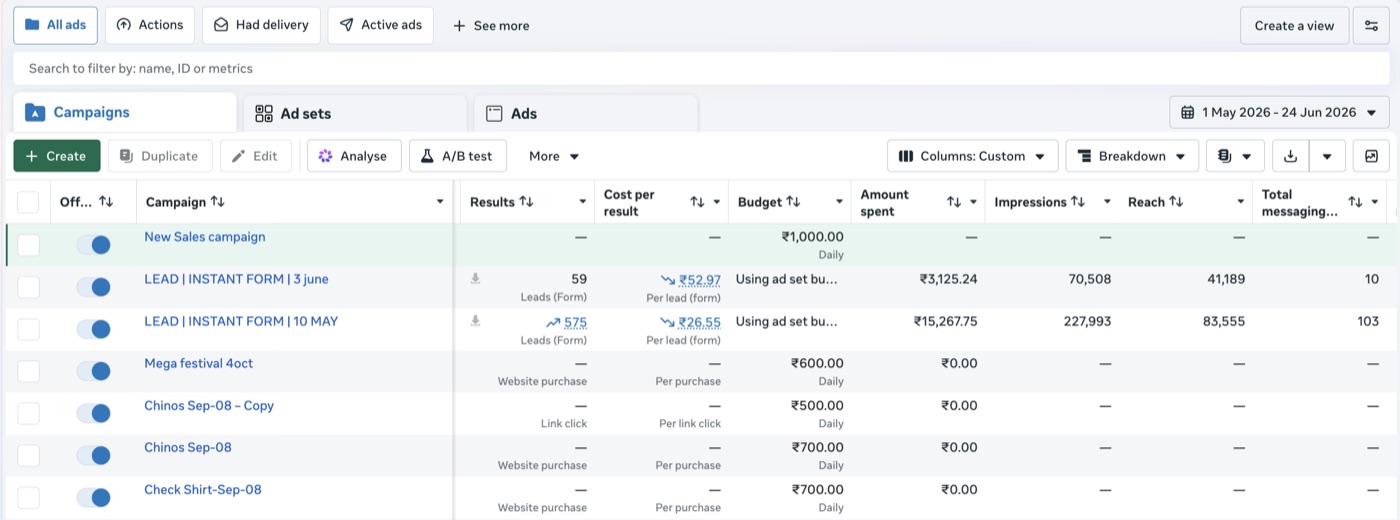The height and width of the screenshot is (520, 1400).
Task: Select all campaigns header checkbox
Action: point(28,202)
